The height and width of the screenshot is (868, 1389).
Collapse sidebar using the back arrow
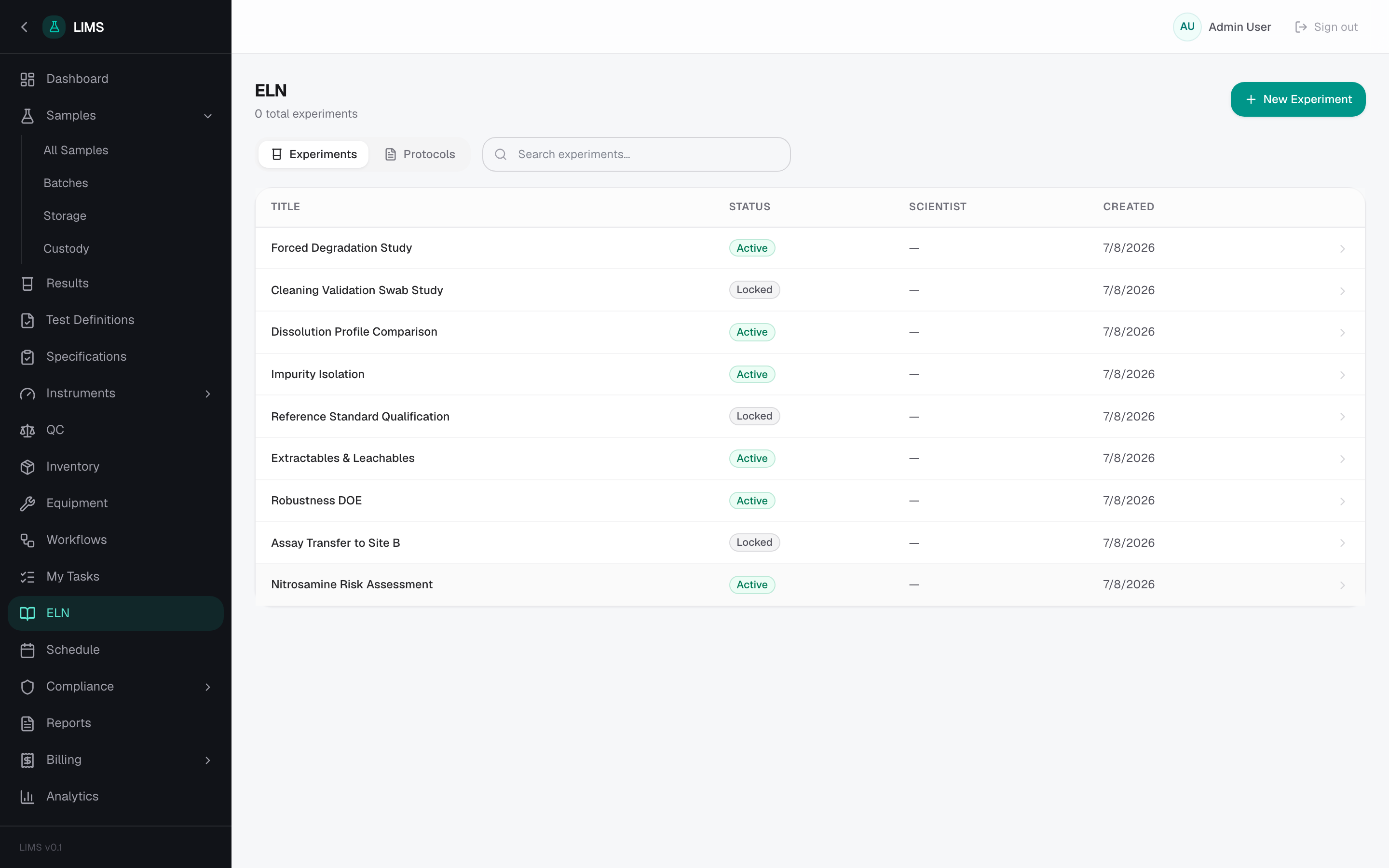[x=24, y=27]
